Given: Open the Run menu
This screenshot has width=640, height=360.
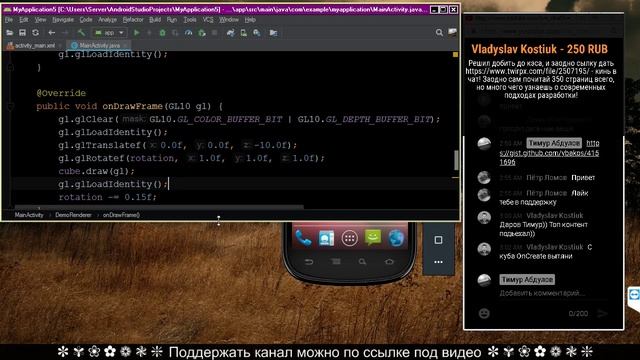Looking at the screenshot, I should [172, 20].
